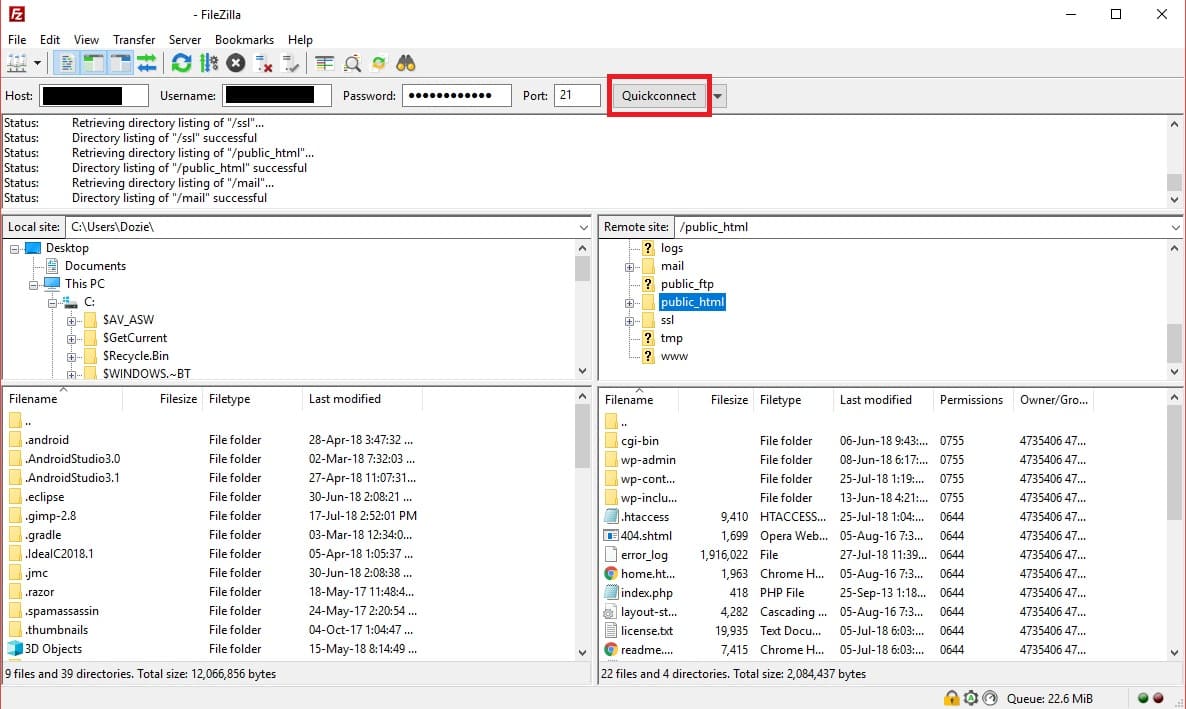Viewport: 1186px width, 709px height.
Task: Select home.ht... Chrome file icon
Action: (611, 574)
